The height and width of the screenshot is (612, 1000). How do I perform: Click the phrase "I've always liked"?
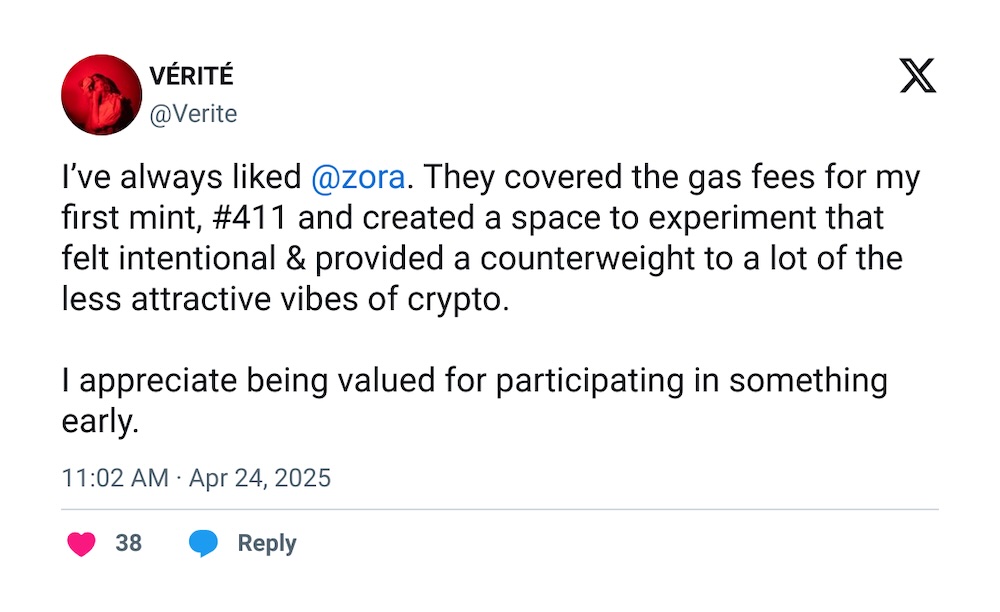pyautogui.click(x=181, y=179)
